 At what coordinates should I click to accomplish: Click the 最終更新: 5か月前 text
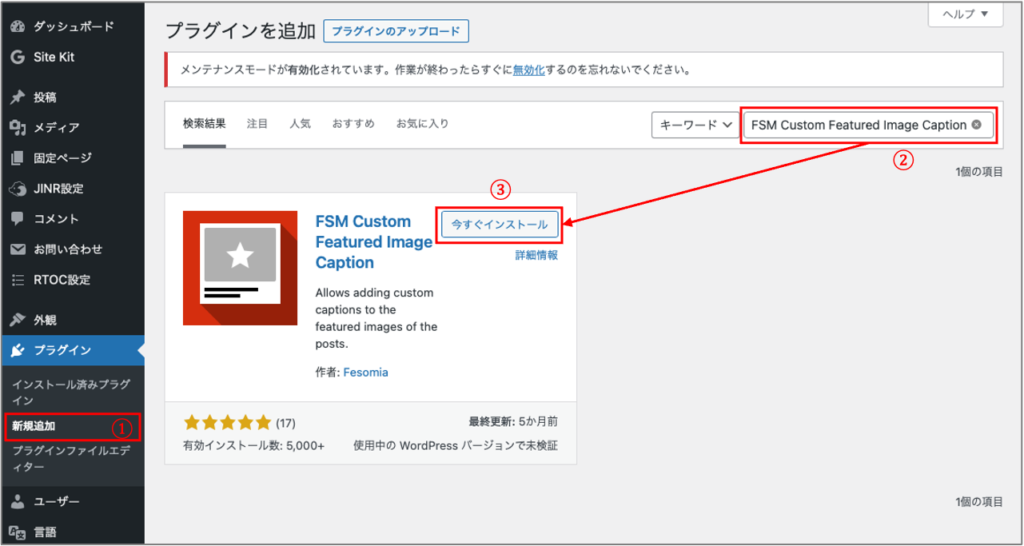coord(513,423)
